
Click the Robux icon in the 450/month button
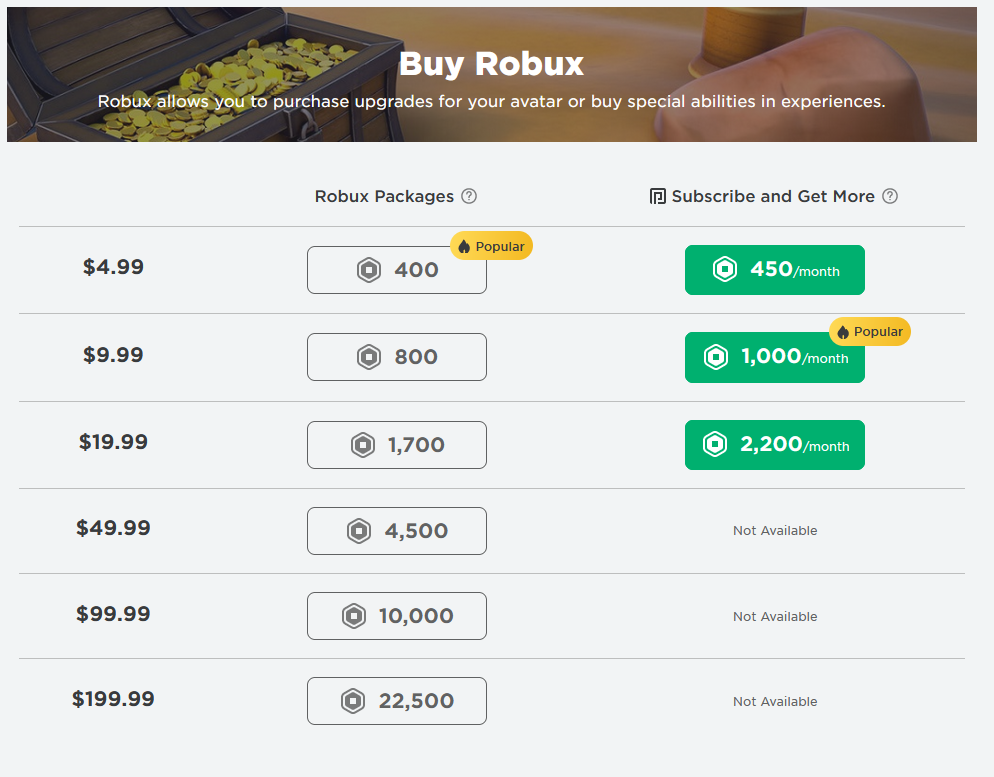point(725,269)
